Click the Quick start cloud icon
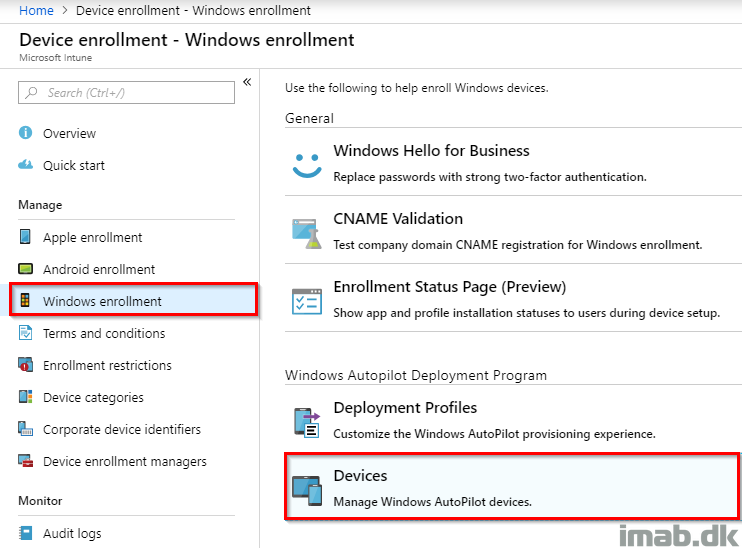The width and height of the screenshot is (742, 548). [26, 165]
